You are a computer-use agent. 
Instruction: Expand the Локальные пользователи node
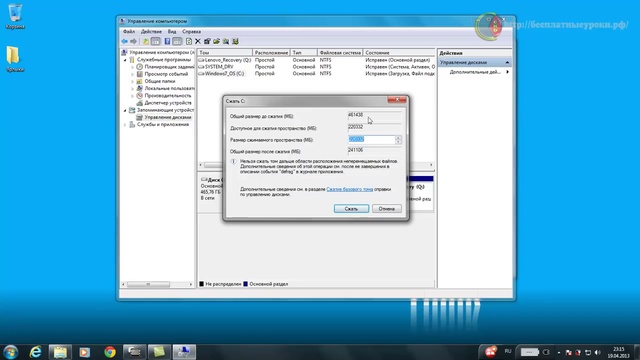[133, 89]
